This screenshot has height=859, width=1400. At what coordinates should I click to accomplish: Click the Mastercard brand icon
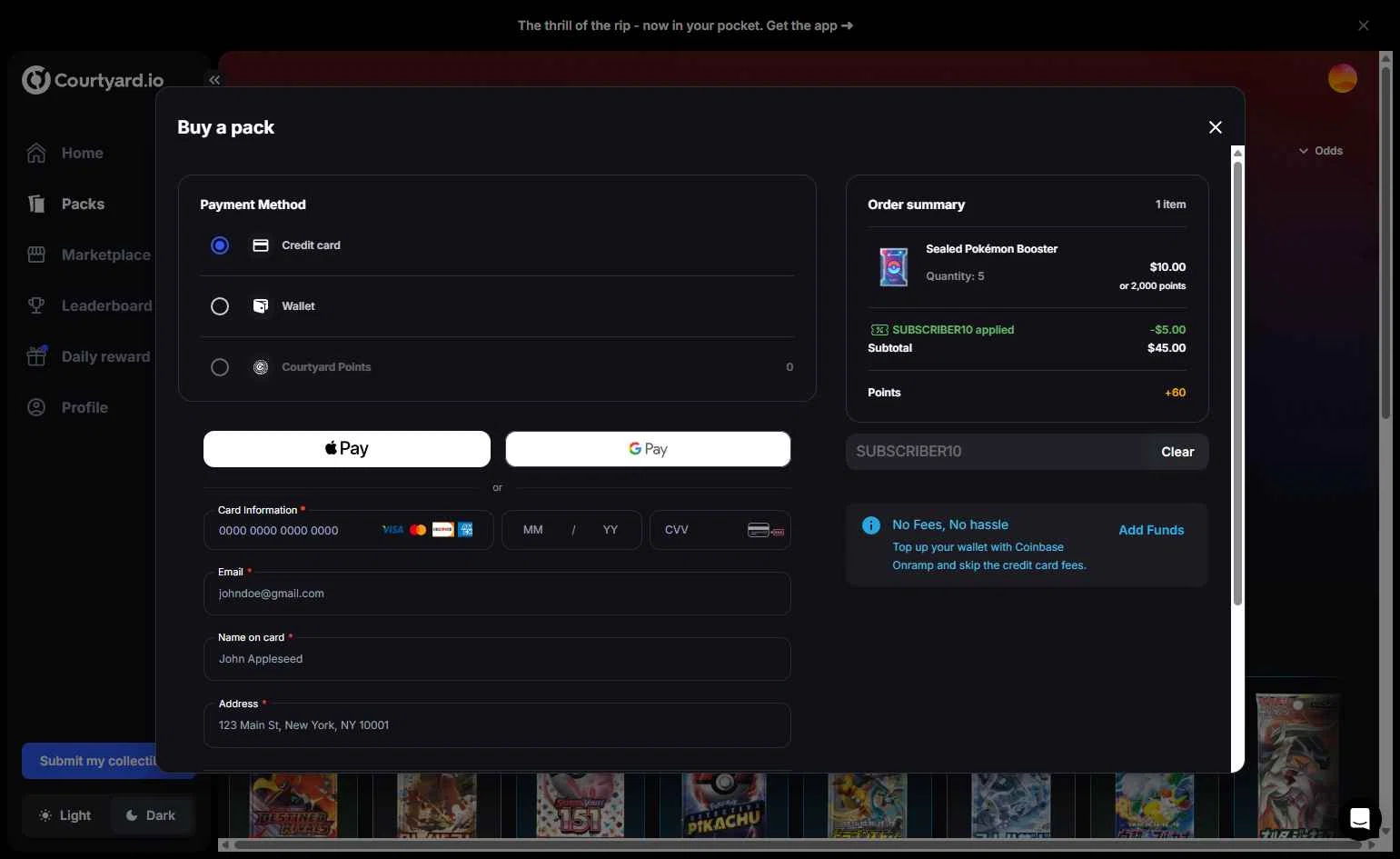coord(418,530)
